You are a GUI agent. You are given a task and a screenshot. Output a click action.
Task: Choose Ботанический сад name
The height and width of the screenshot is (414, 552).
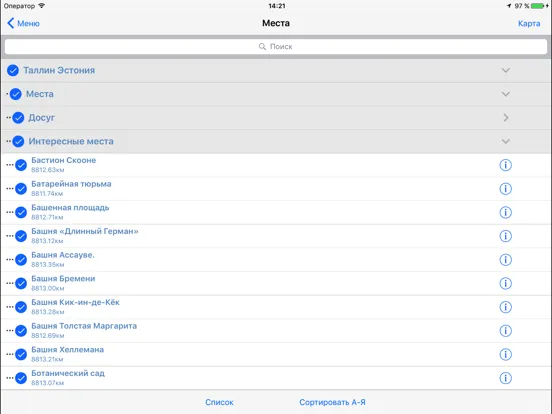[x=68, y=373]
